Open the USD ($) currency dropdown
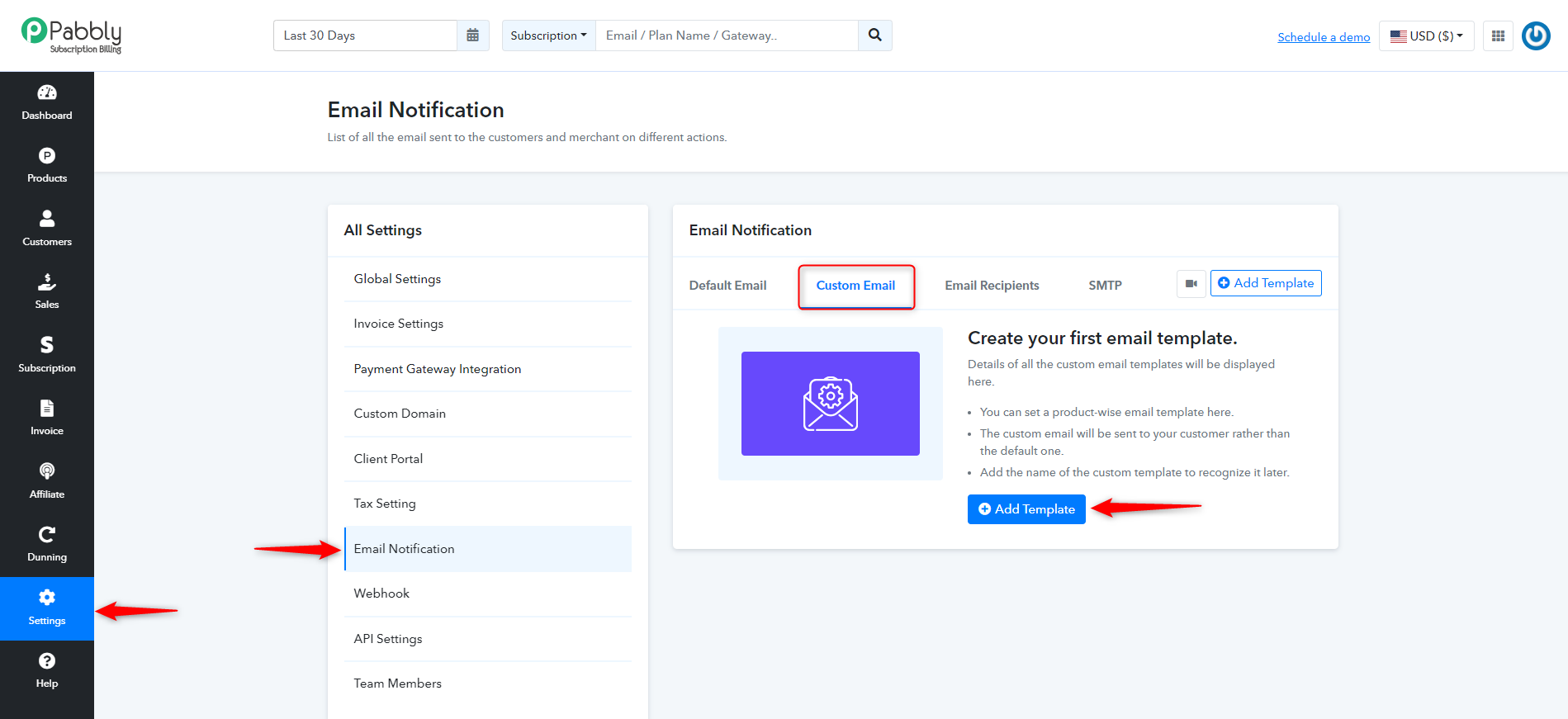The height and width of the screenshot is (719, 1568). coord(1427,35)
